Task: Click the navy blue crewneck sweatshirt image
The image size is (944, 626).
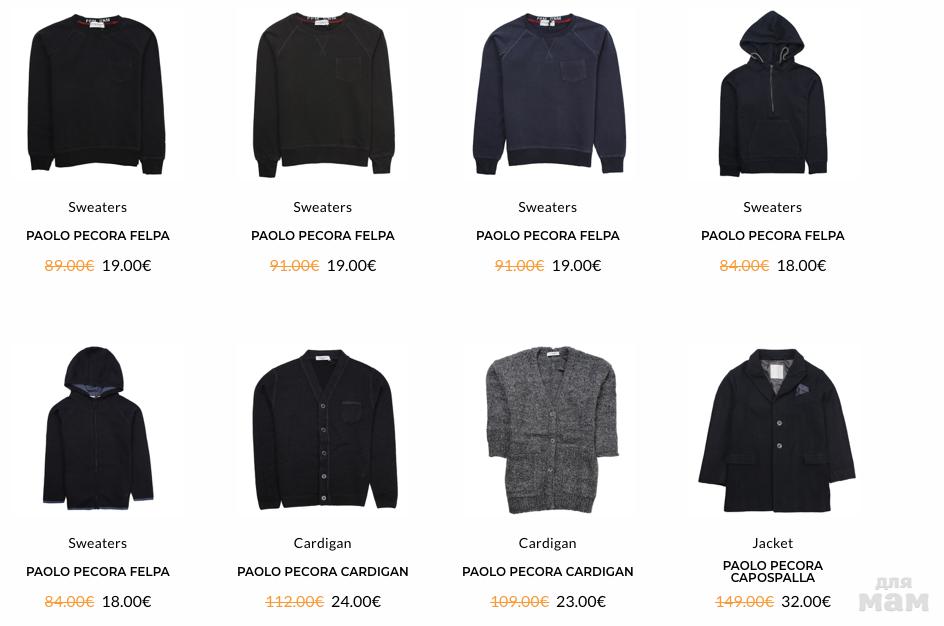Action: point(548,94)
